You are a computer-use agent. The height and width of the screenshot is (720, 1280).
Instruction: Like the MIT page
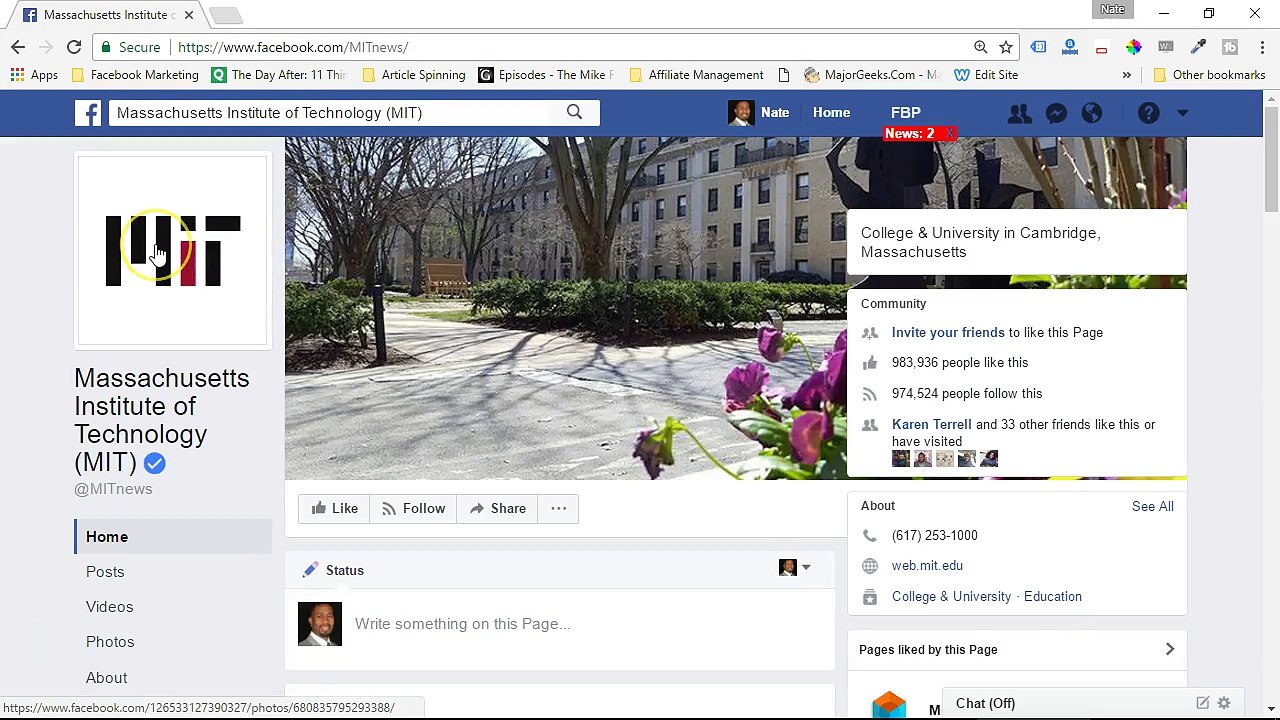click(x=334, y=509)
